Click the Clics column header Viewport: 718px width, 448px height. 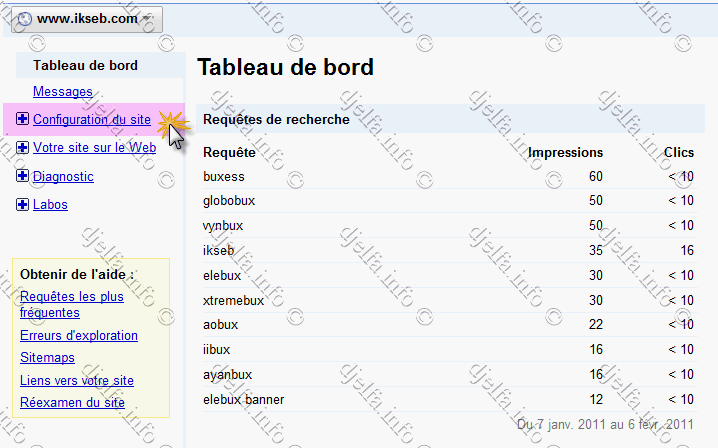(x=679, y=153)
